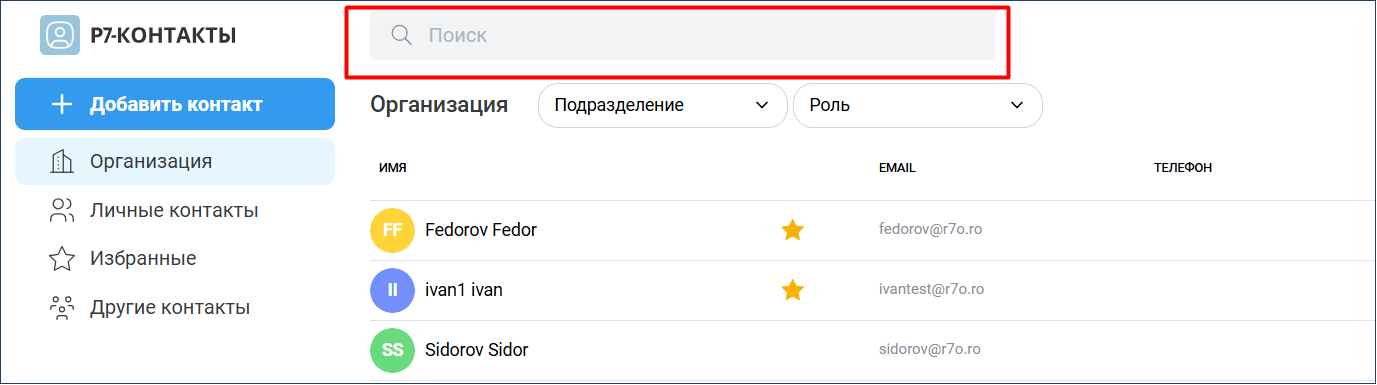This screenshot has width=1377, height=385.
Task: Click the yellow FF avatar circle
Action: click(x=392, y=231)
